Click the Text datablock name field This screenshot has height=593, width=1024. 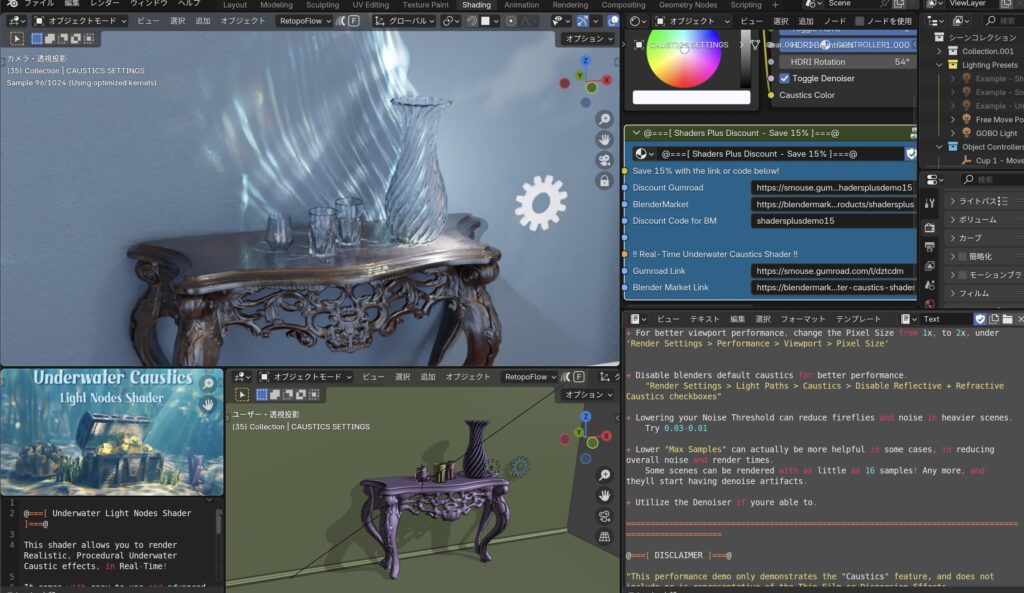[946, 319]
